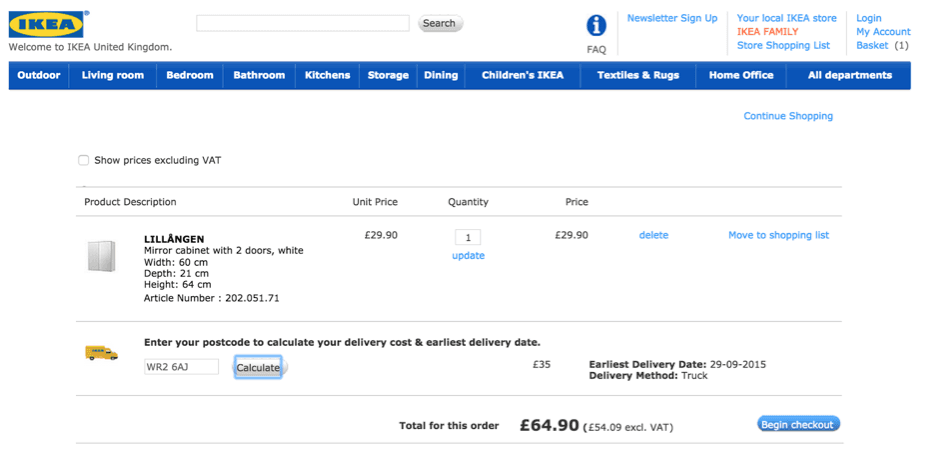Open the Store Shopping List link
Image resolution: width=941 pixels, height=471 pixels.
tap(783, 46)
